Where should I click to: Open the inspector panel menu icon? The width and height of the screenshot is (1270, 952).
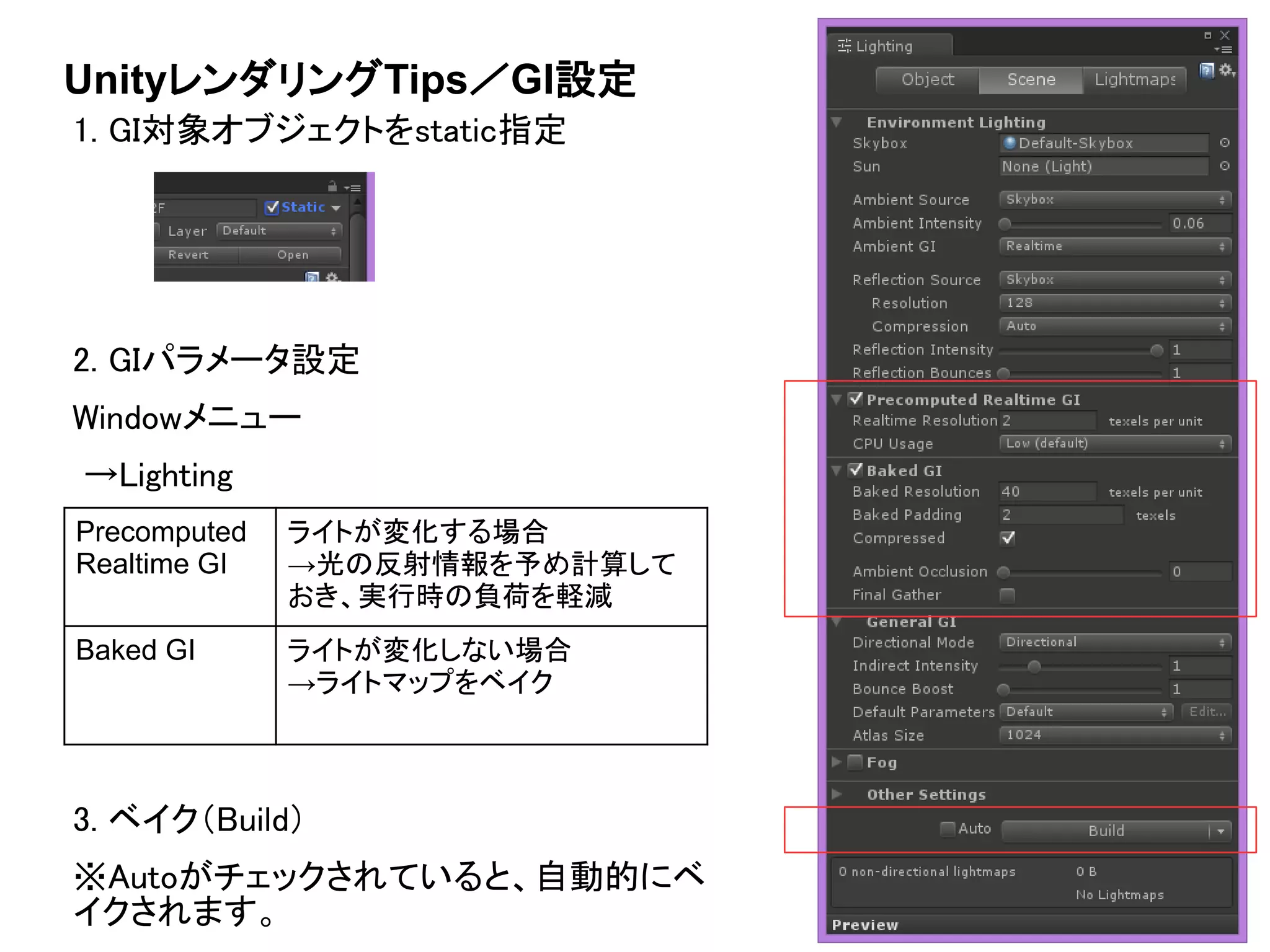[353, 188]
